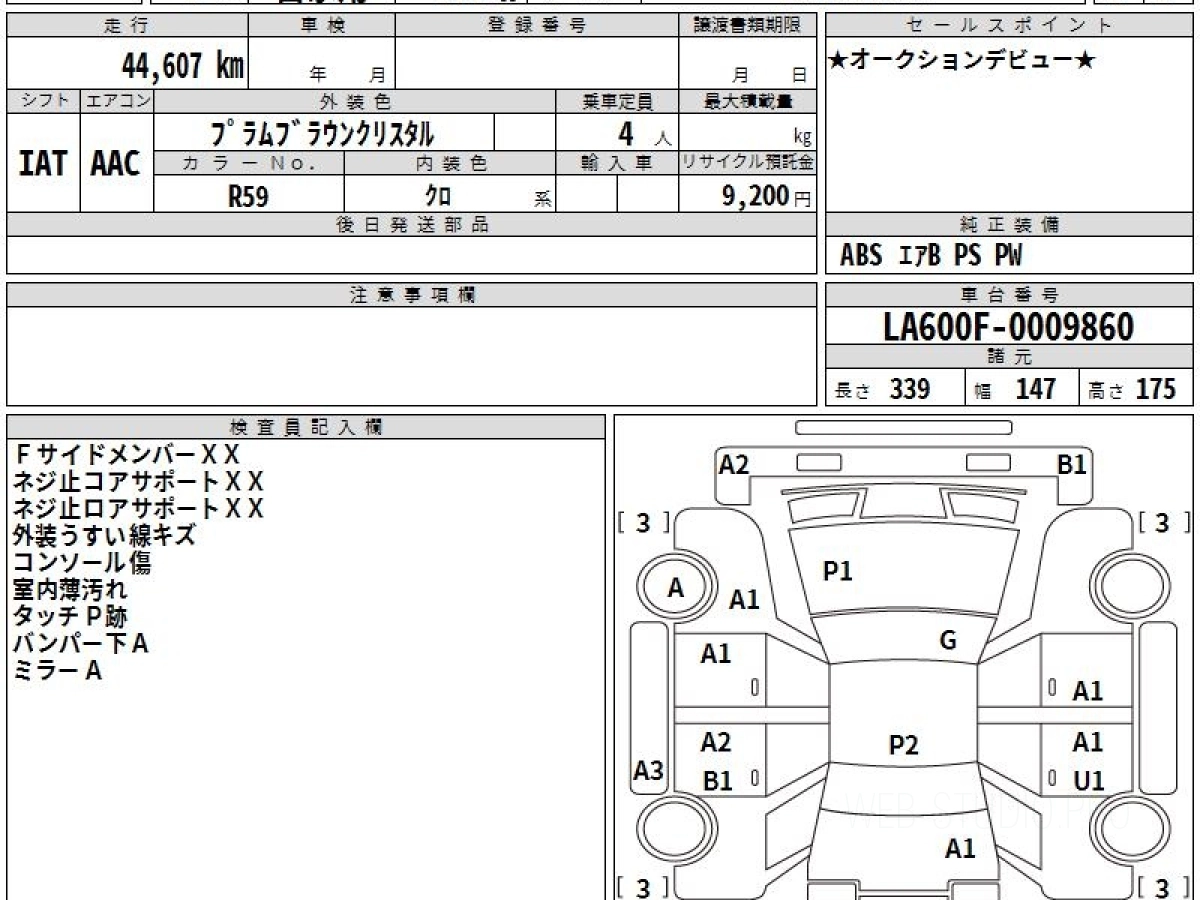This screenshot has height=900, width=1200.
Task: Click the 内装色 header
Action: [x=449, y=163]
